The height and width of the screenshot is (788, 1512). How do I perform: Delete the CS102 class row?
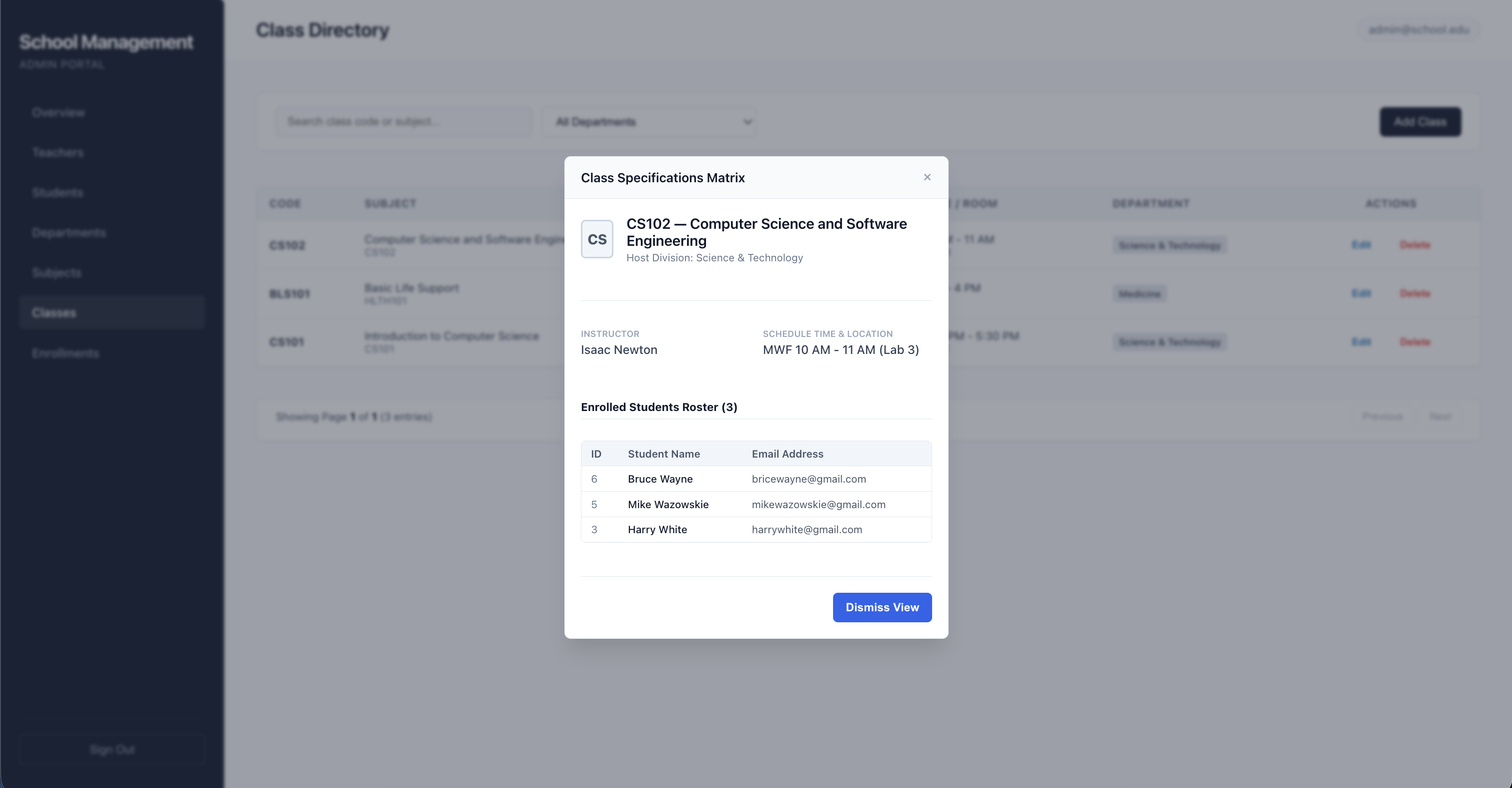1414,245
